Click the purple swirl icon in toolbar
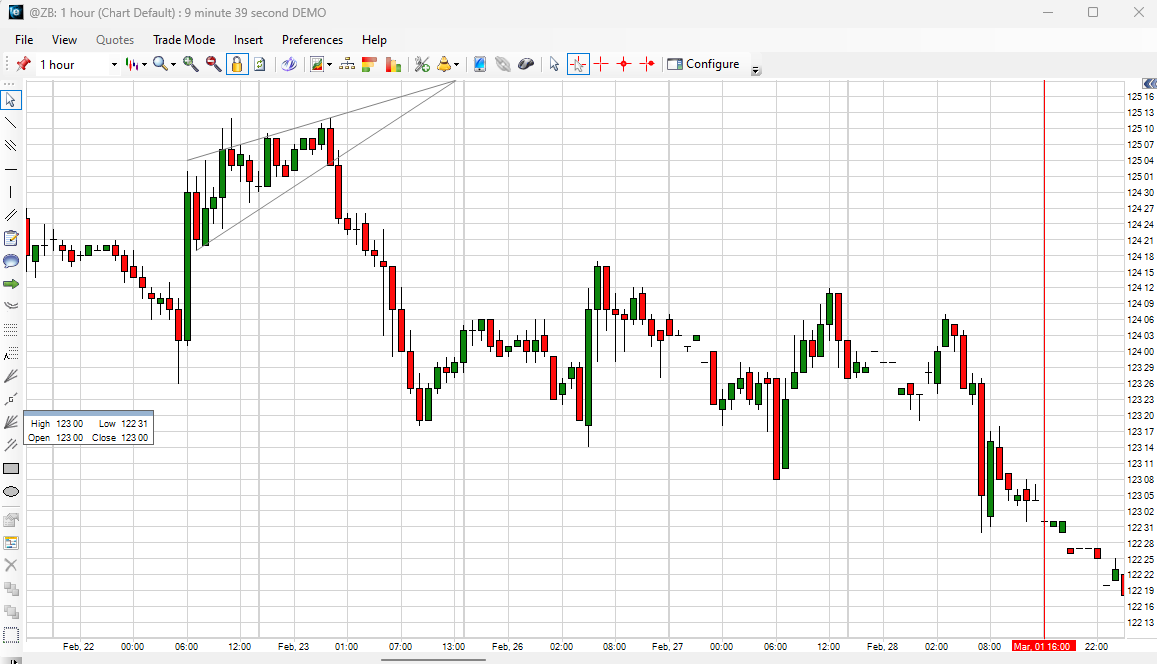The height and width of the screenshot is (664, 1157). [289, 64]
